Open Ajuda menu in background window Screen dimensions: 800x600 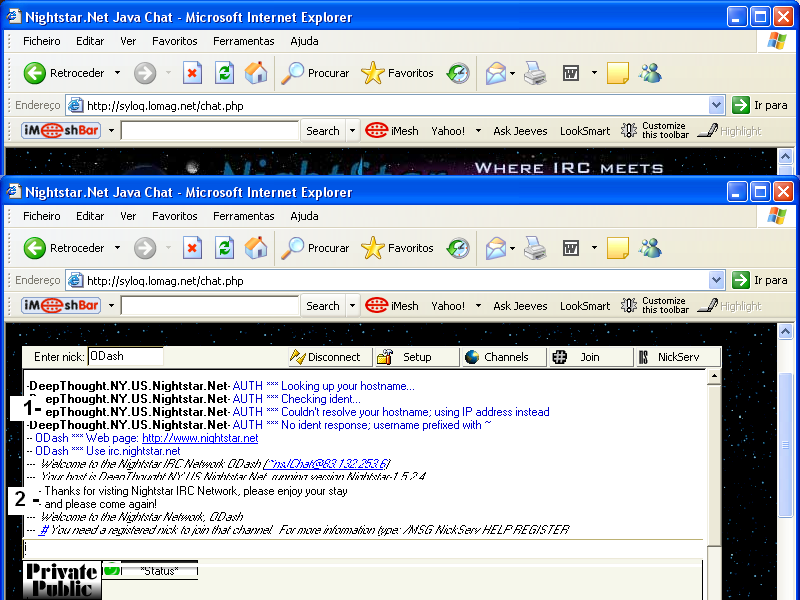click(x=305, y=41)
